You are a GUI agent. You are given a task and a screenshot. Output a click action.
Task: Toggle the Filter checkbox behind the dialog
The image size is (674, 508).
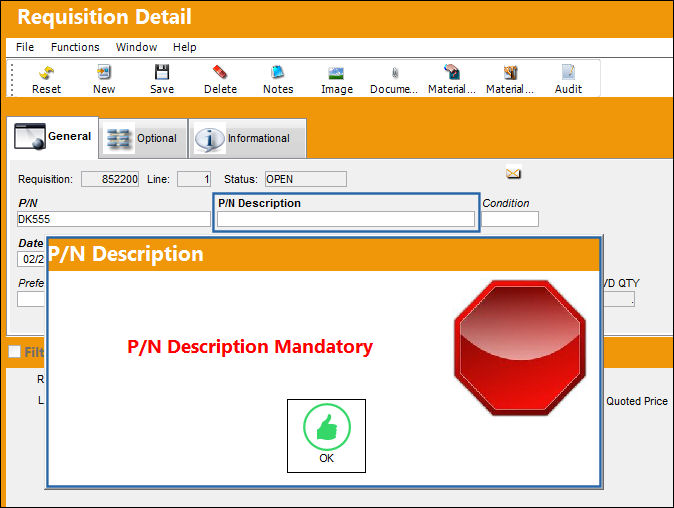[x=14, y=352]
